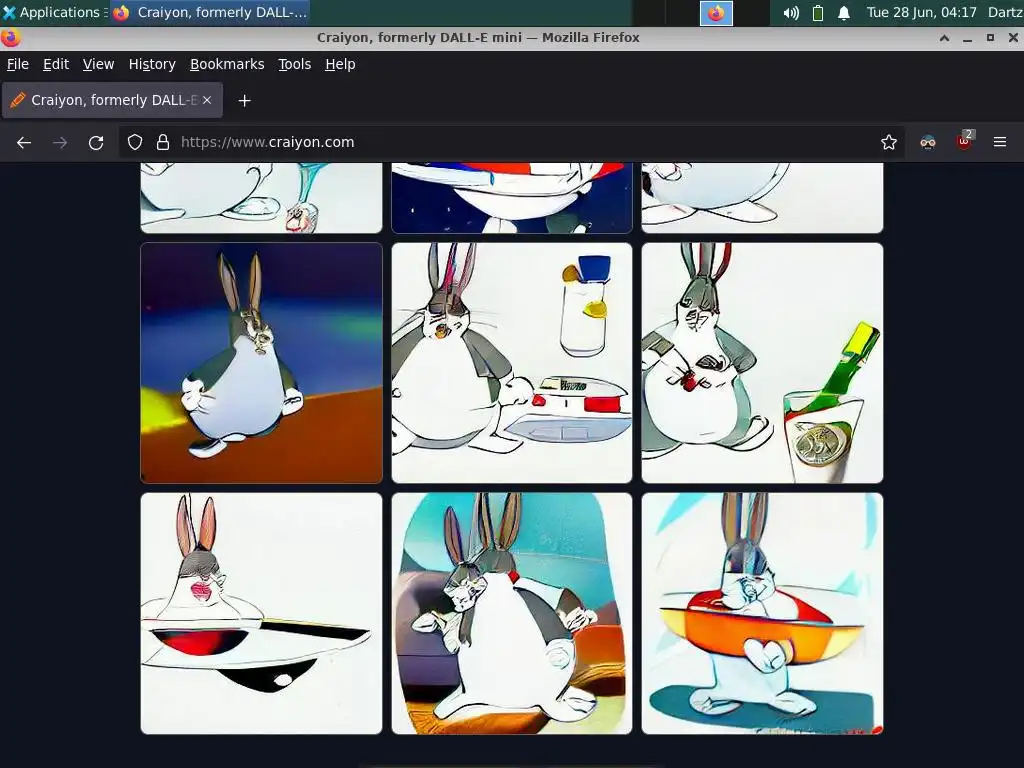Viewport: 1024px width, 768px height.
Task: Open the tracking protection shield icon
Action: tap(135, 142)
